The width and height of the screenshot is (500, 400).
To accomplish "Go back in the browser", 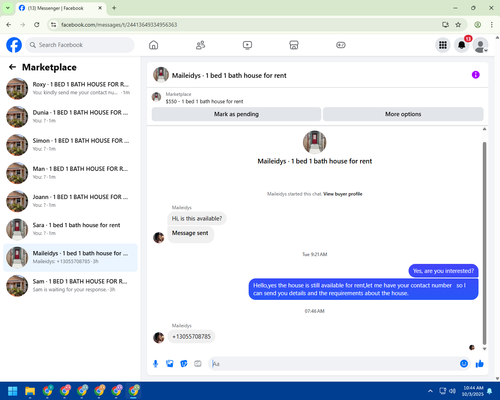I will point(9,25).
